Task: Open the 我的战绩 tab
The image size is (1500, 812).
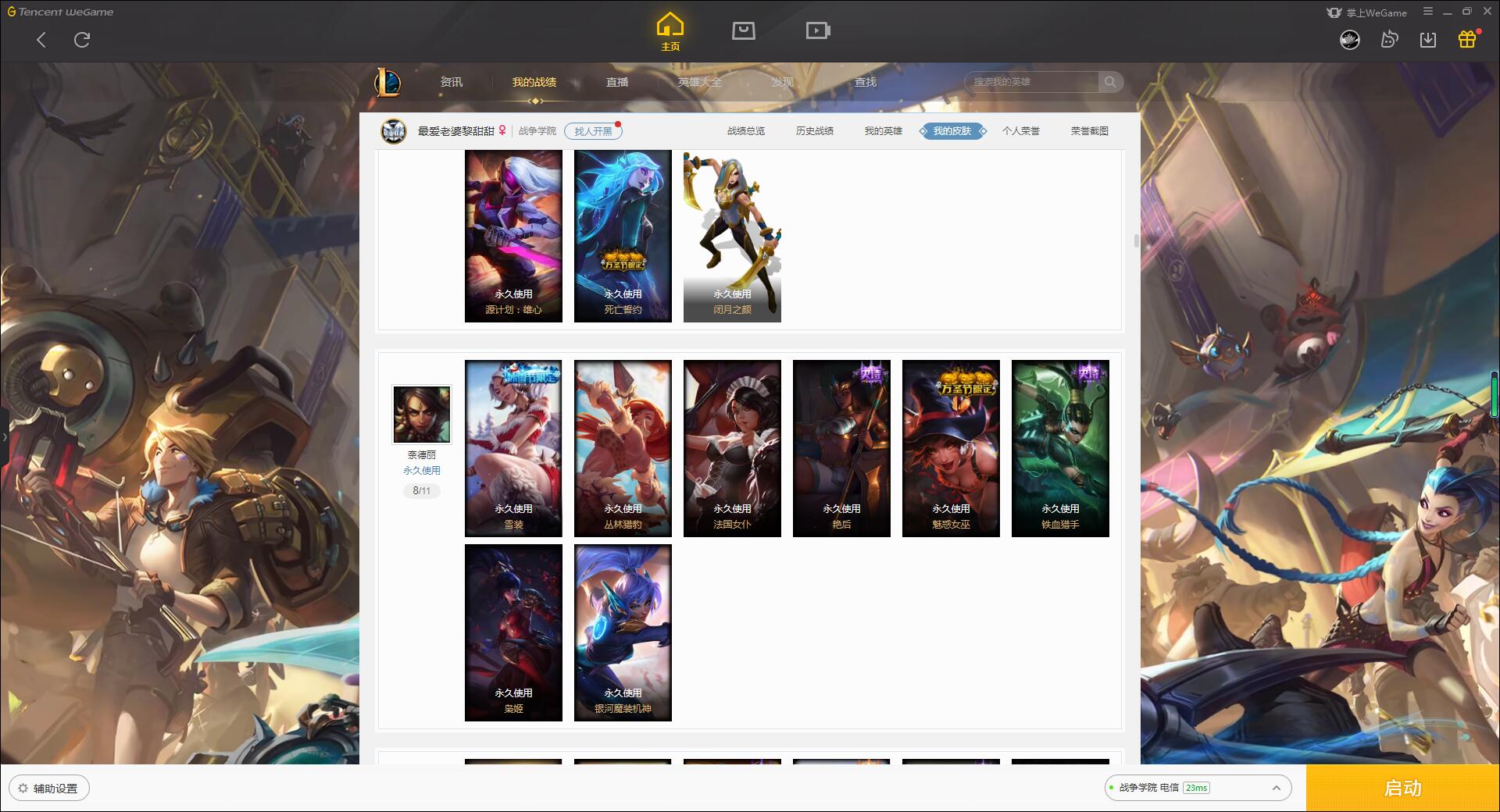Action: 534,82
